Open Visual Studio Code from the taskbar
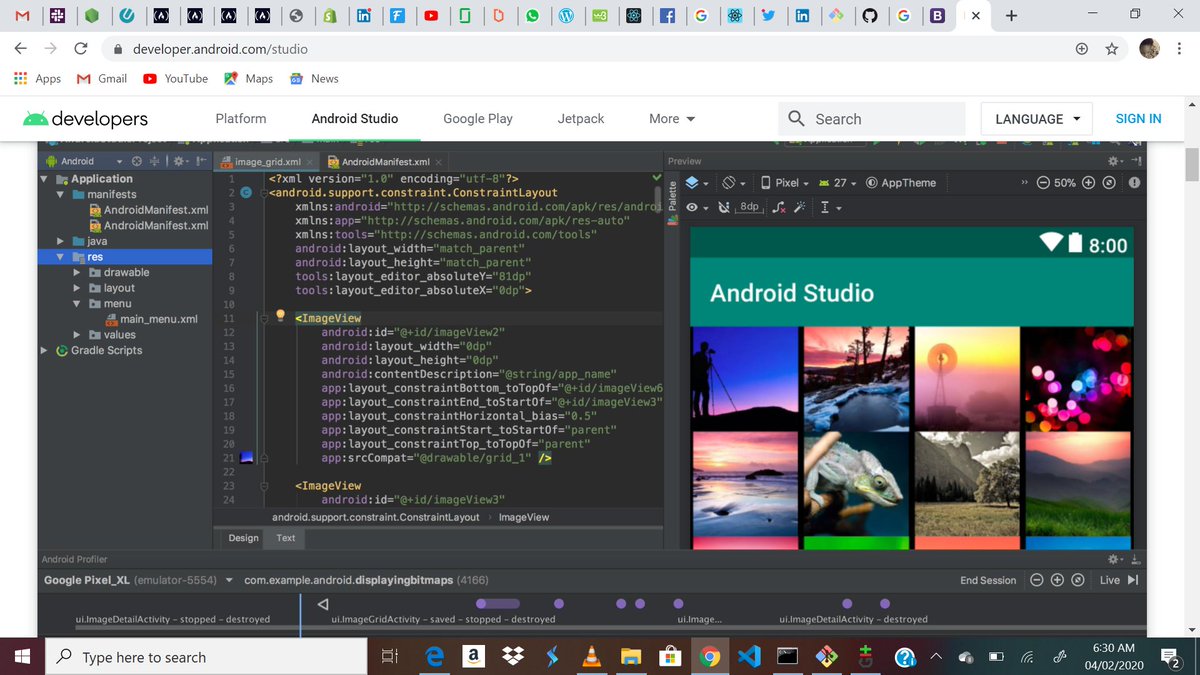This screenshot has height=675, width=1200. [x=749, y=657]
